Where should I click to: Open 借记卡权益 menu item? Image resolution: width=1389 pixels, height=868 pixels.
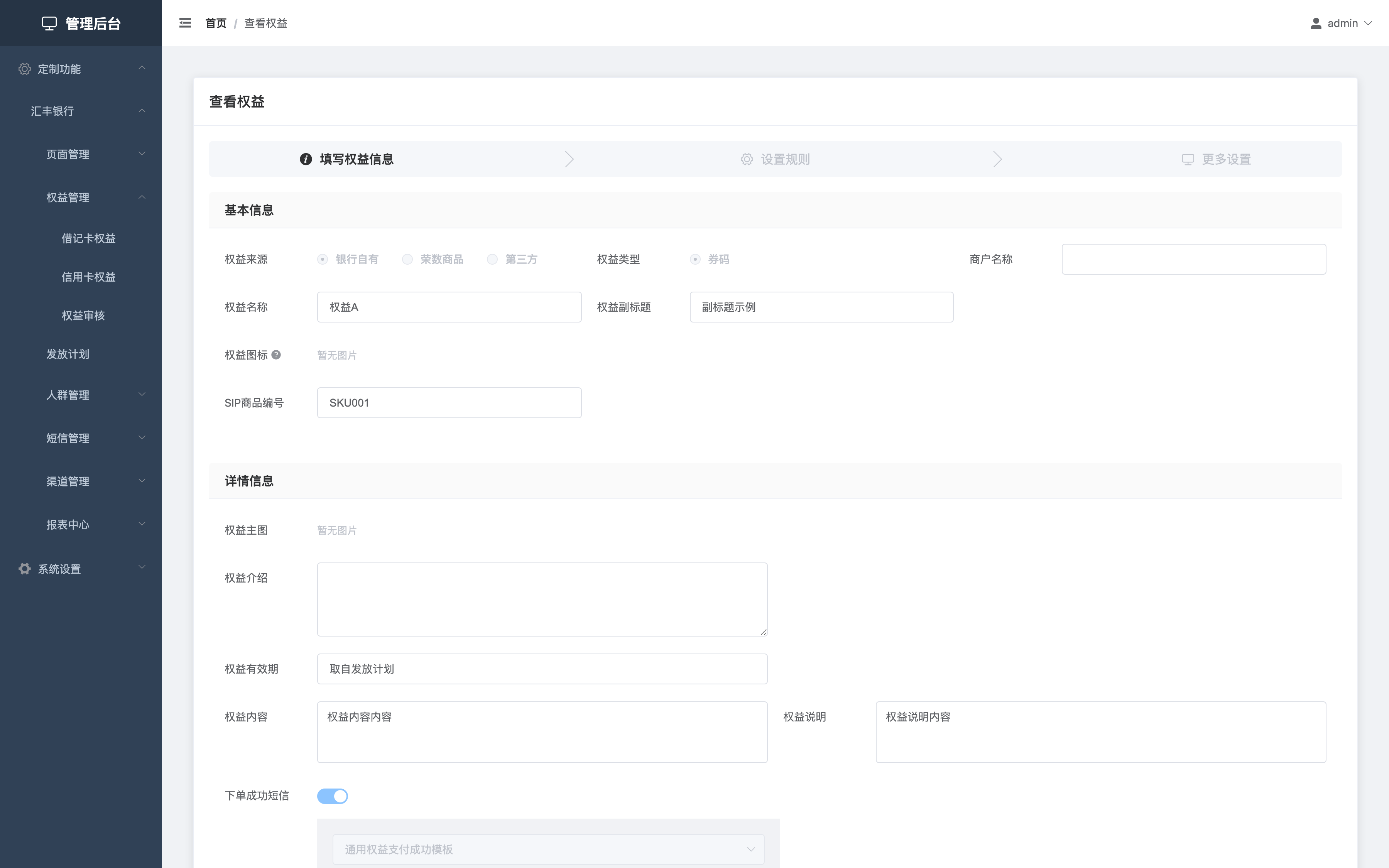[88, 238]
